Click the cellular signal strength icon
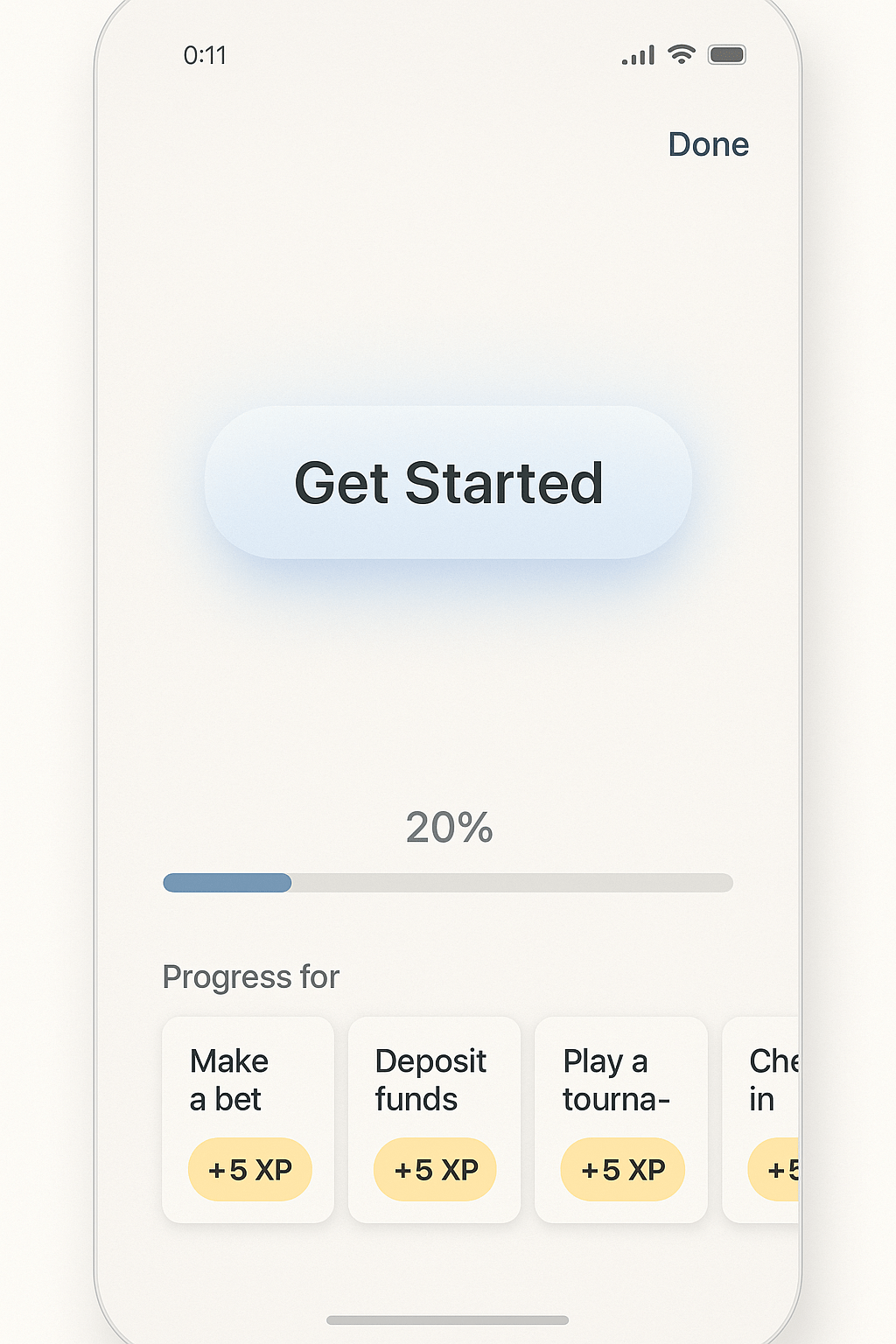Viewport: 896px width, 1344px height. pos(638,56)
